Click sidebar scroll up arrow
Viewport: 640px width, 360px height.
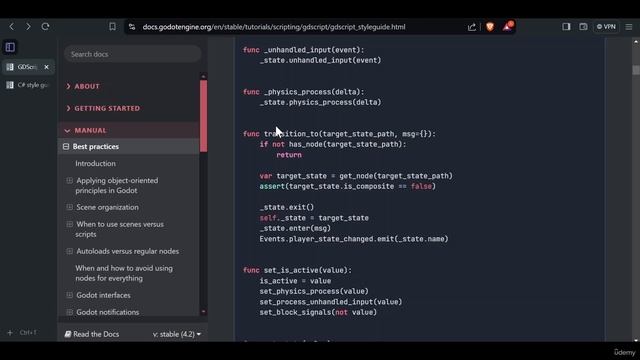203,76
